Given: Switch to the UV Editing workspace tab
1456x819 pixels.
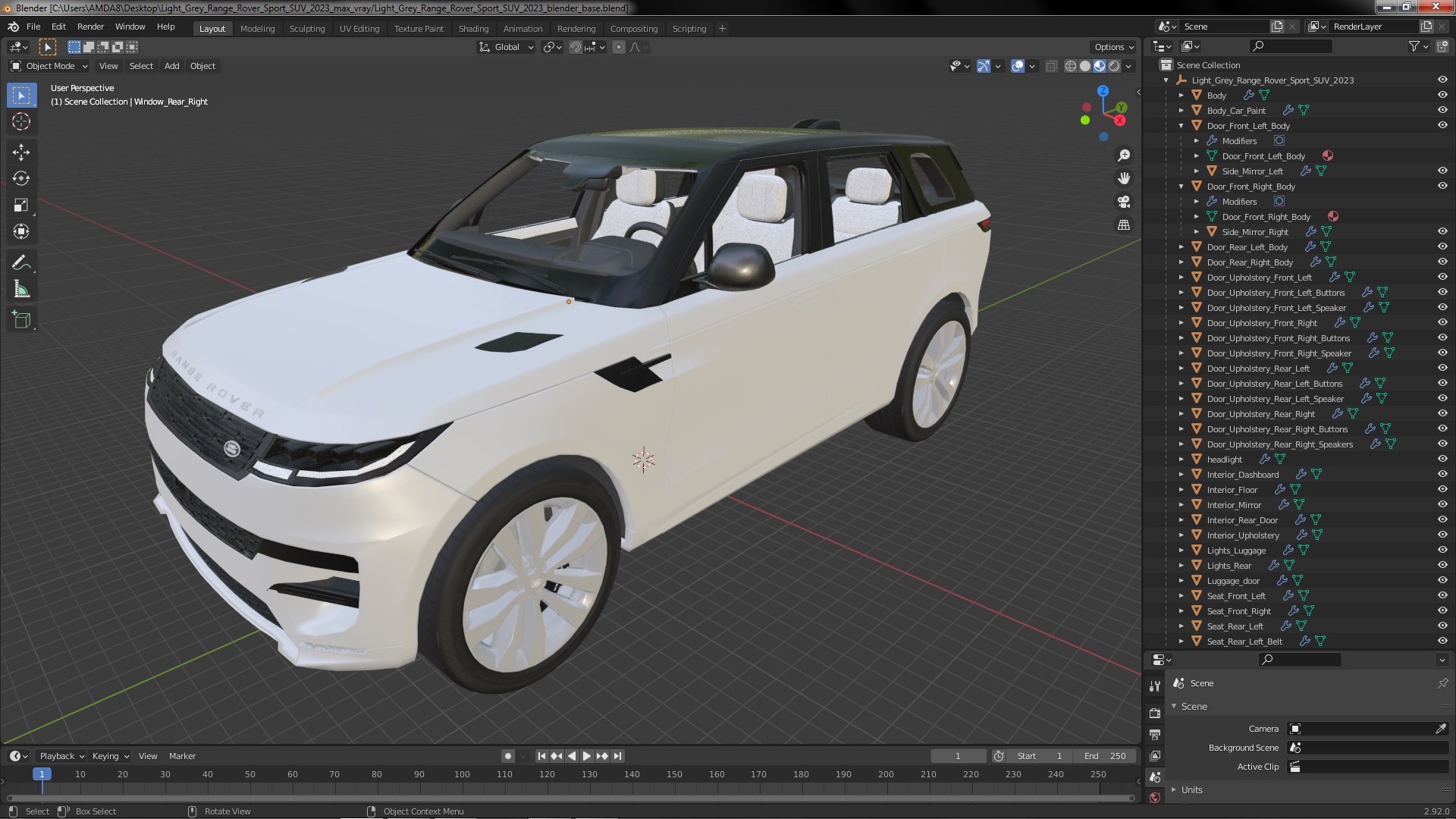Looking at the screenshot, I should (x=359, y=29).
